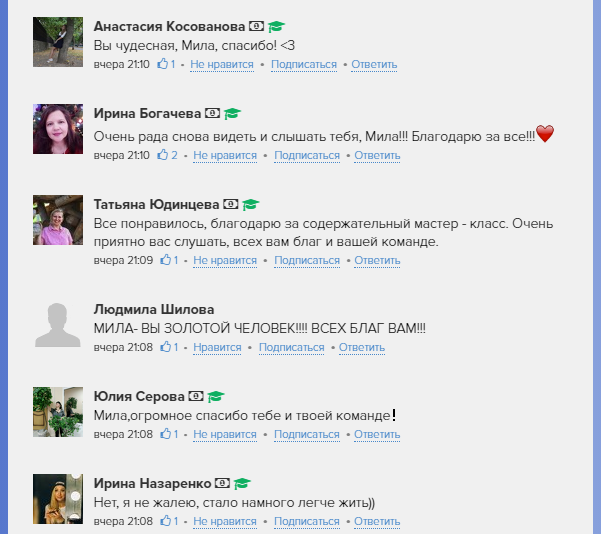Toggle 'Нравится' on Людмила Шилова's comment
Image resolution: width=601 pixels, height=534 pixels.
(x=217, y=347)
